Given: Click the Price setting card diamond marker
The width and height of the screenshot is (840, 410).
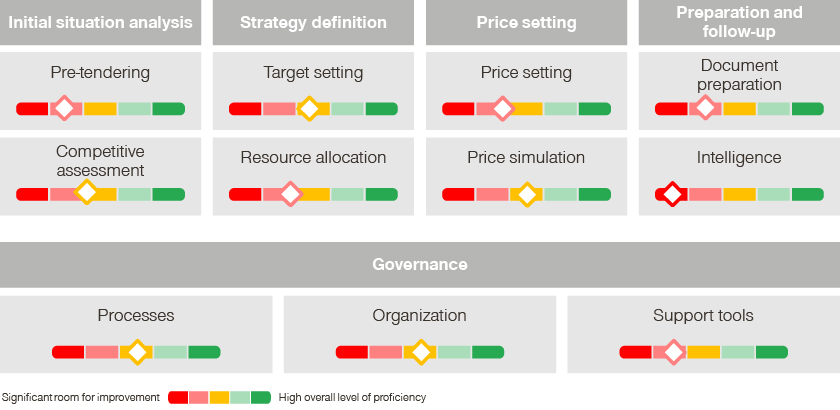Looking at the screenshot, I should coord(502,108).
